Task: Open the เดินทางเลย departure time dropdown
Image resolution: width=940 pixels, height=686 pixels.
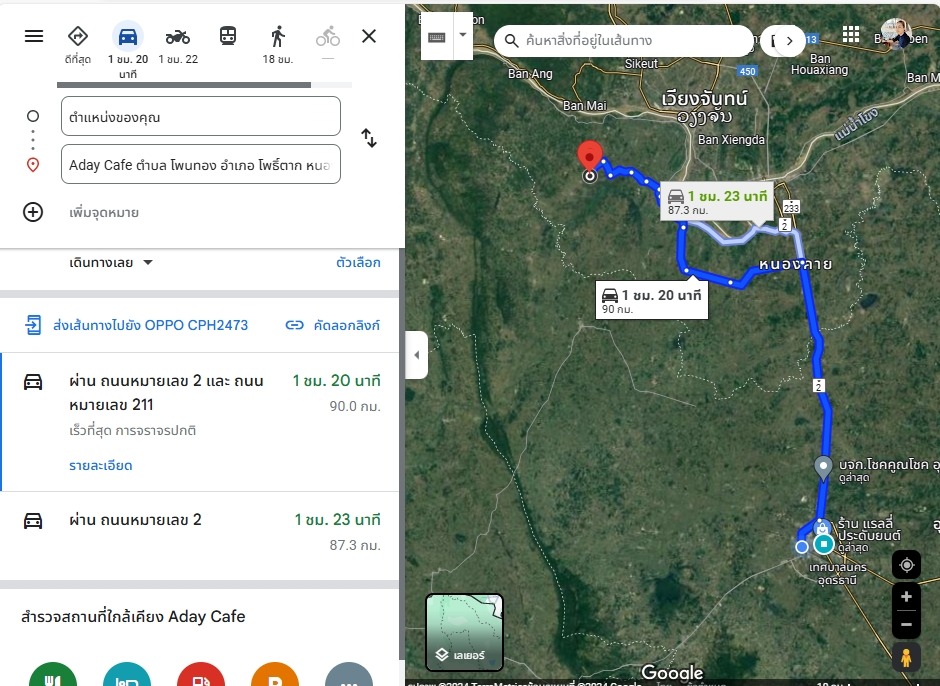Action: [112, 263]
